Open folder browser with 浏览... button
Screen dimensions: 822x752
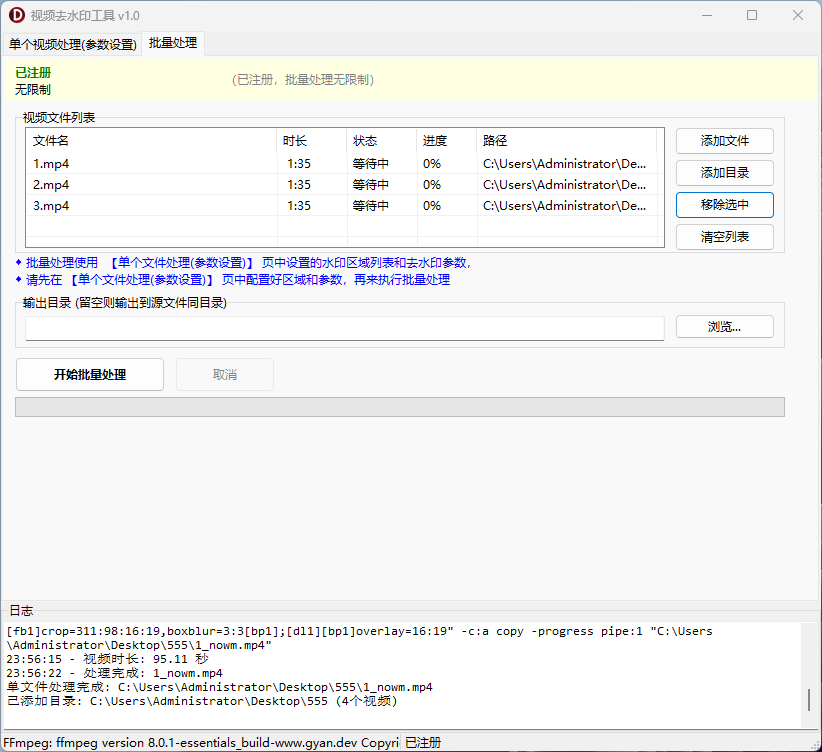click(724, 327)
